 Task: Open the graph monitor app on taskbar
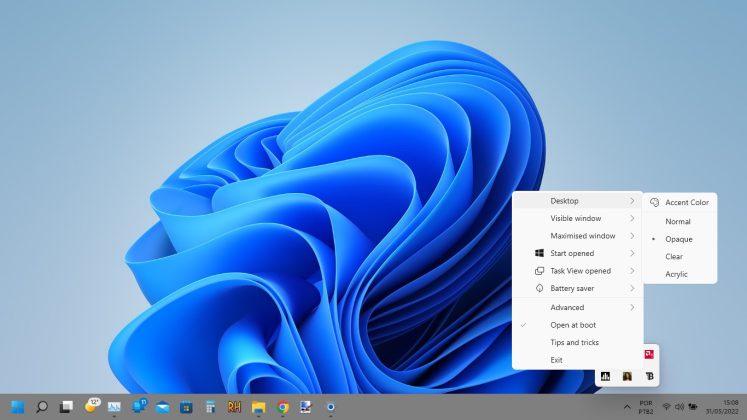point(114,407)
